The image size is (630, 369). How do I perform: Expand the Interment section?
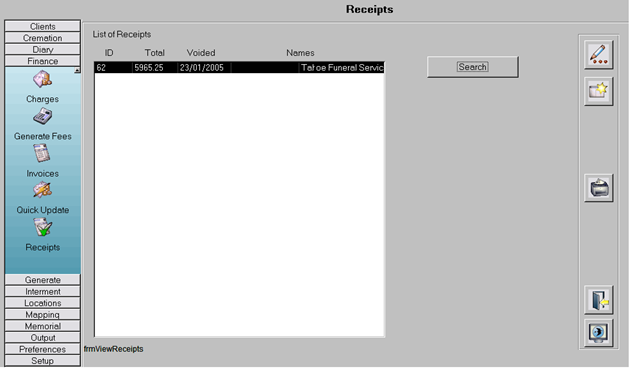click(x=43, y=291)
